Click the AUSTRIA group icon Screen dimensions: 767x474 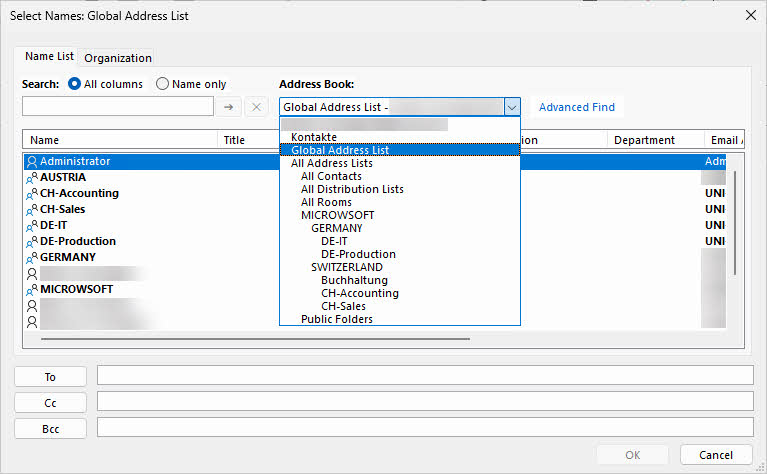32,177
